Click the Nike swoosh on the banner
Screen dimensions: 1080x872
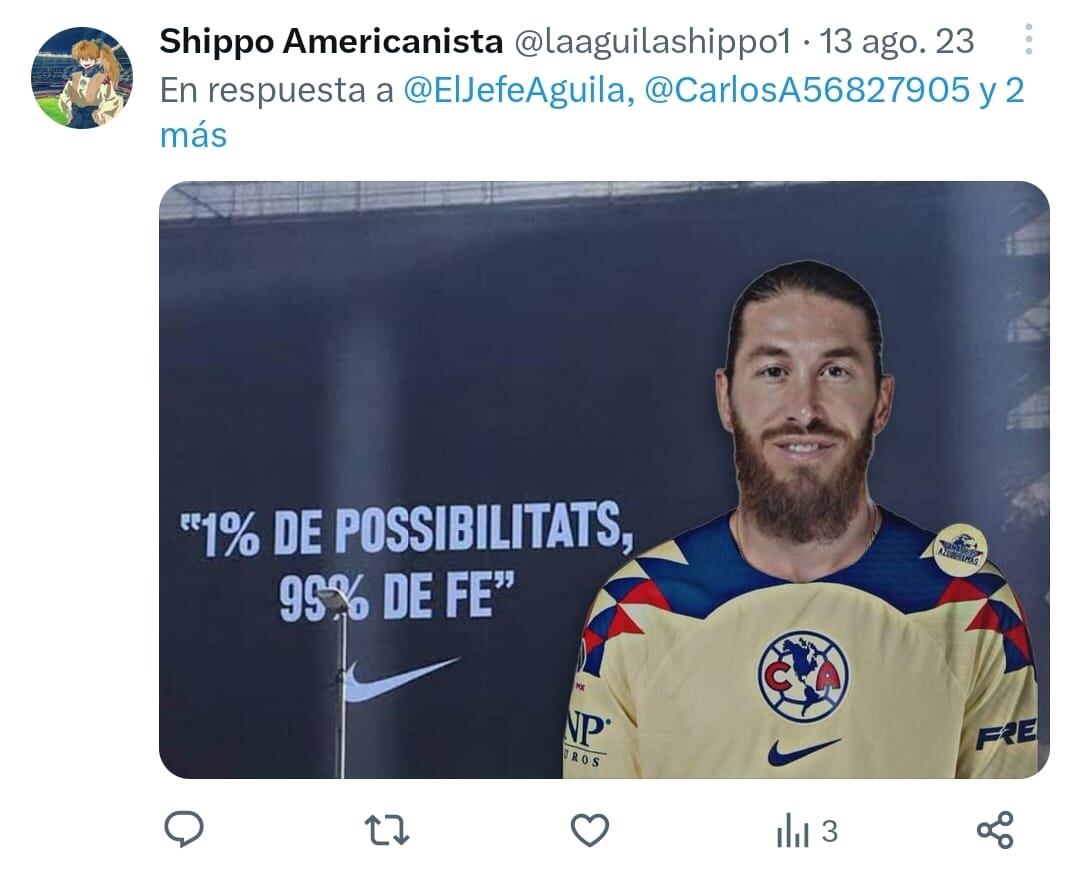[401, 678]
